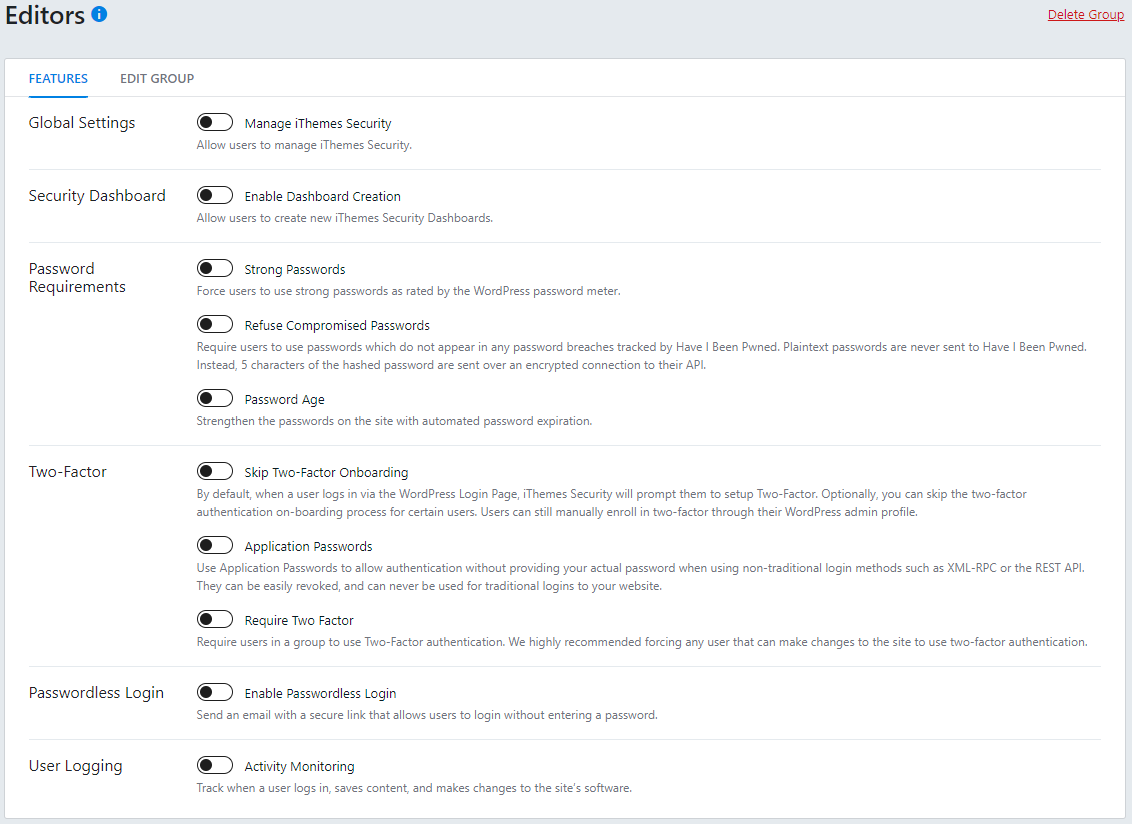Toggle Require Two Factor on
Viewport: 1132px width, 824px height.
(214, 618)
